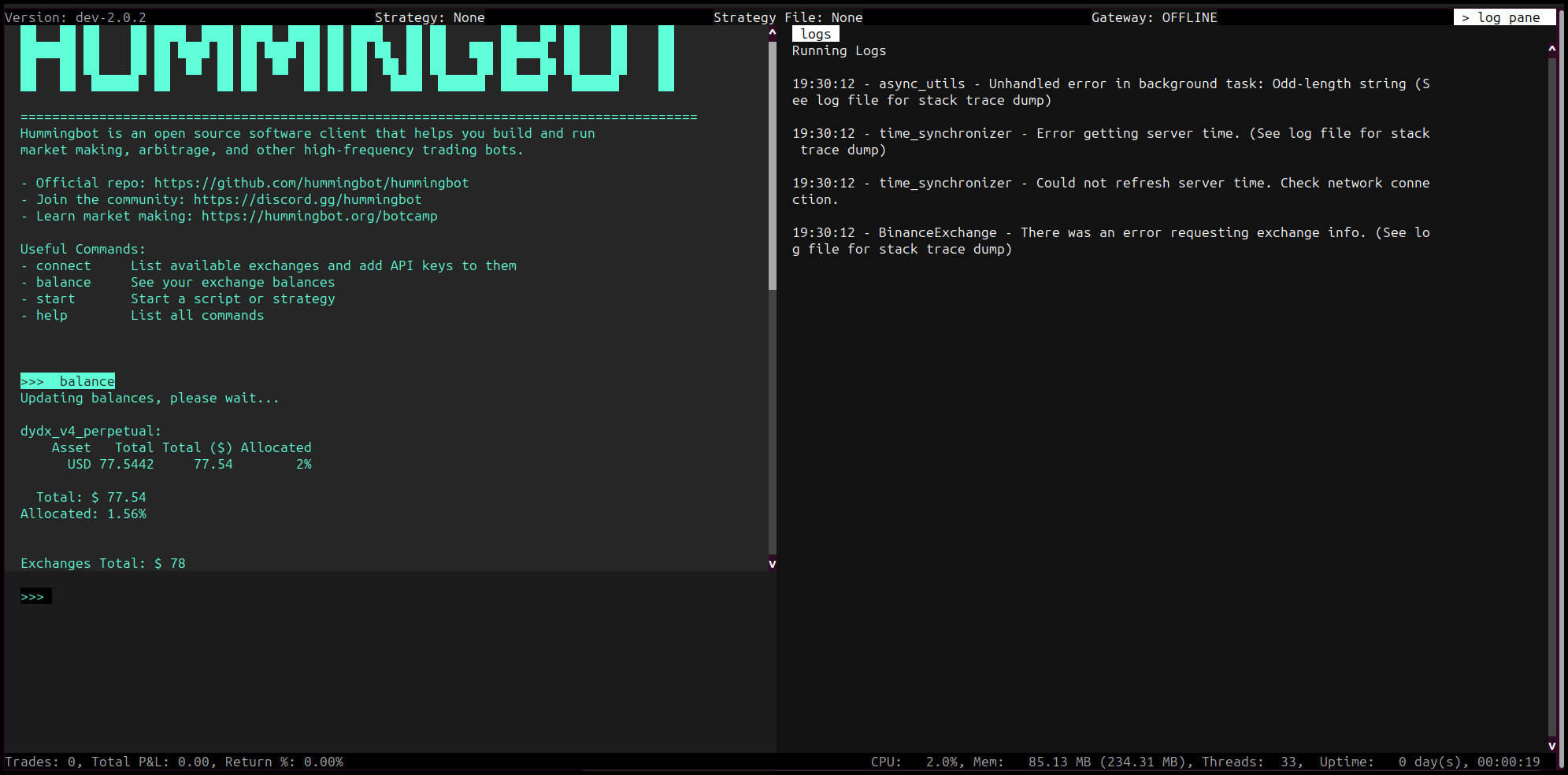
Task: Click the output pane's scroll-up arrow
Action: click(772, 33)
